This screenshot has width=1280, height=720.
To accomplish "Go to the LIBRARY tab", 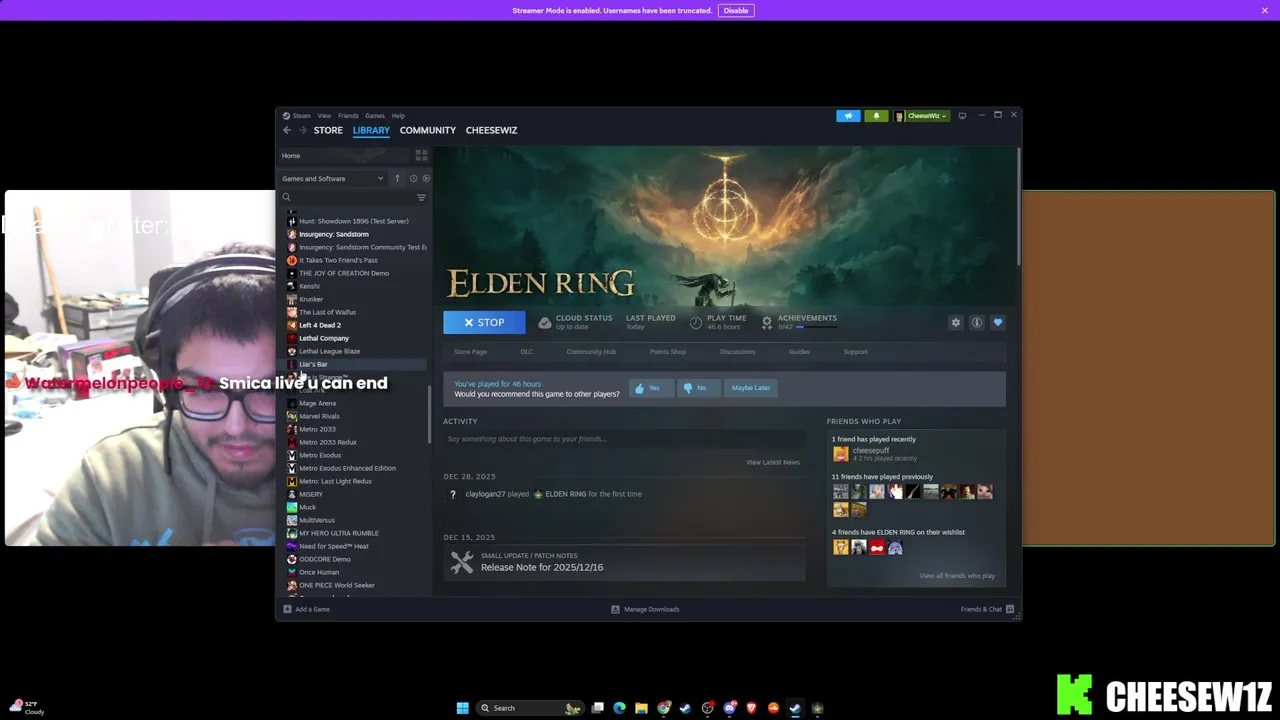I will tap(371, 130).
